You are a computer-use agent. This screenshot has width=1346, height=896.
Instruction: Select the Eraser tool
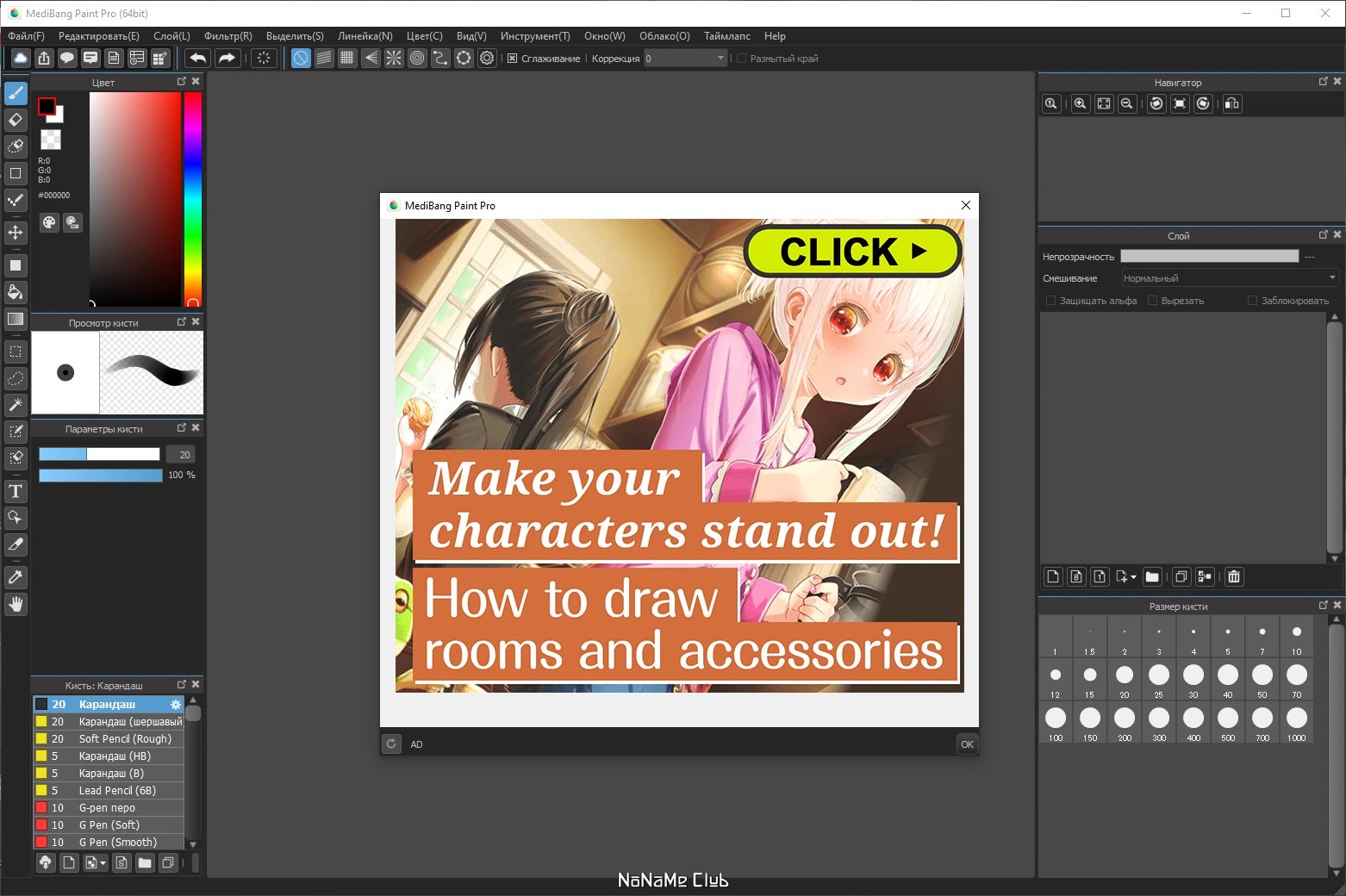(x=16, y=120)
